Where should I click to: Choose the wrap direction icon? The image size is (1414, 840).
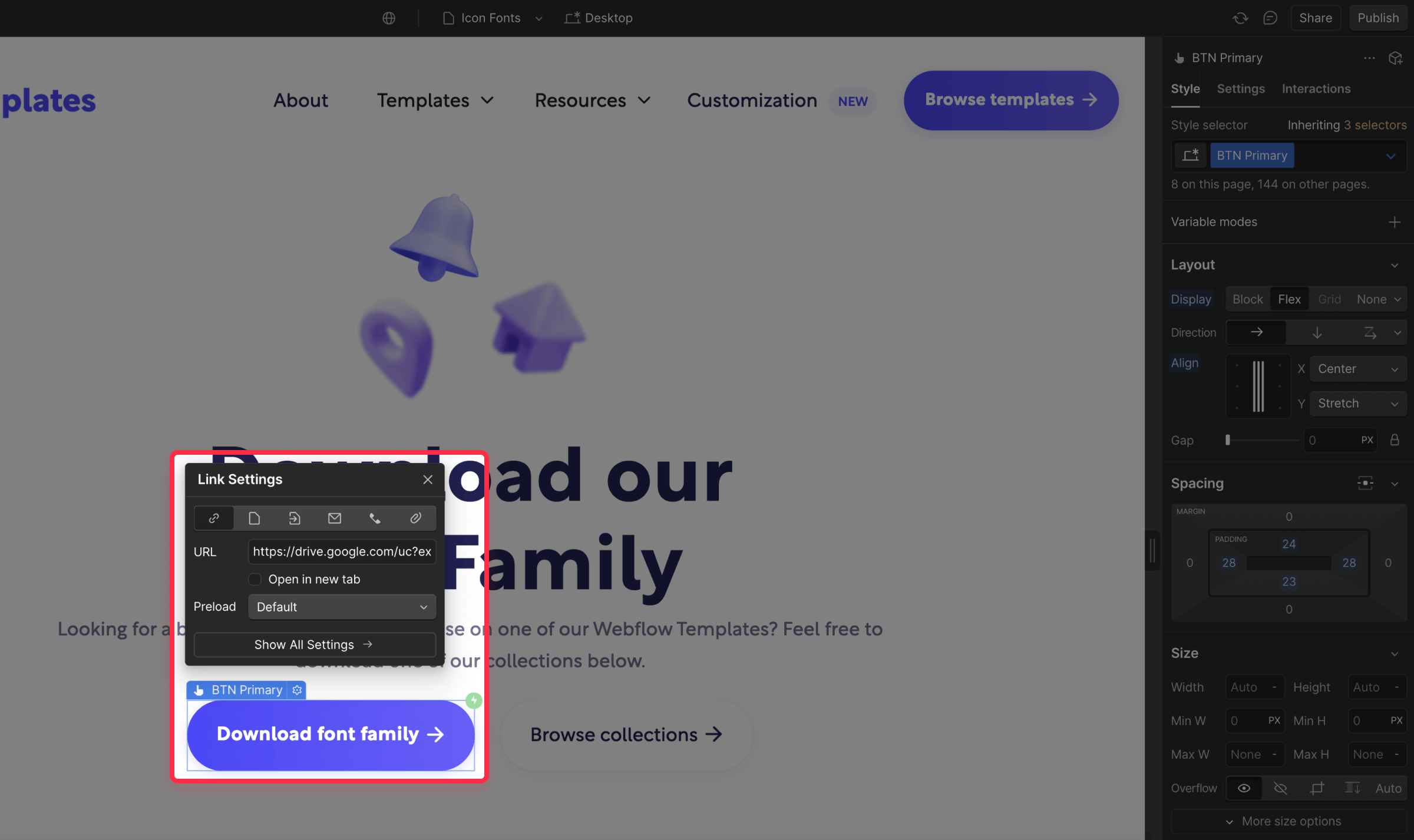point(1370,332)
